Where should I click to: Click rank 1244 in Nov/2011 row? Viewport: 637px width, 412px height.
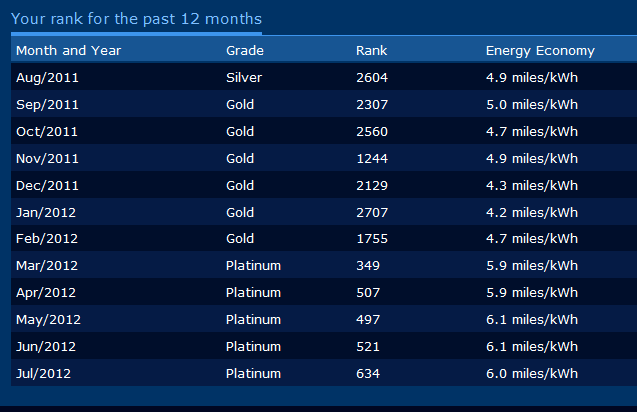pos(372,158)
